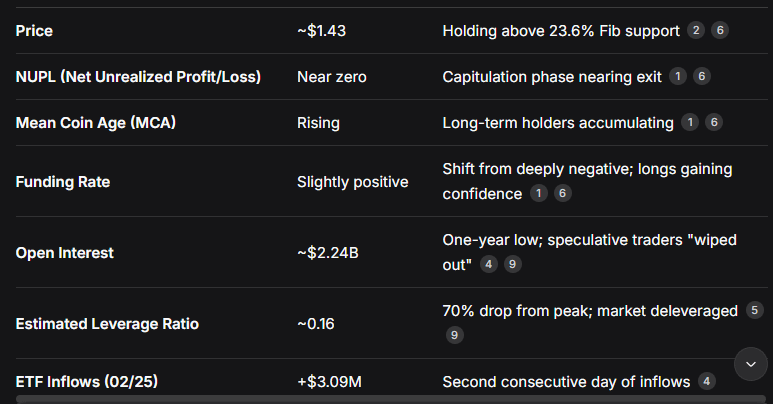Select the ~$2.24B Open Interest value
The image size is (773, 404).
click(x=328, y=253)
